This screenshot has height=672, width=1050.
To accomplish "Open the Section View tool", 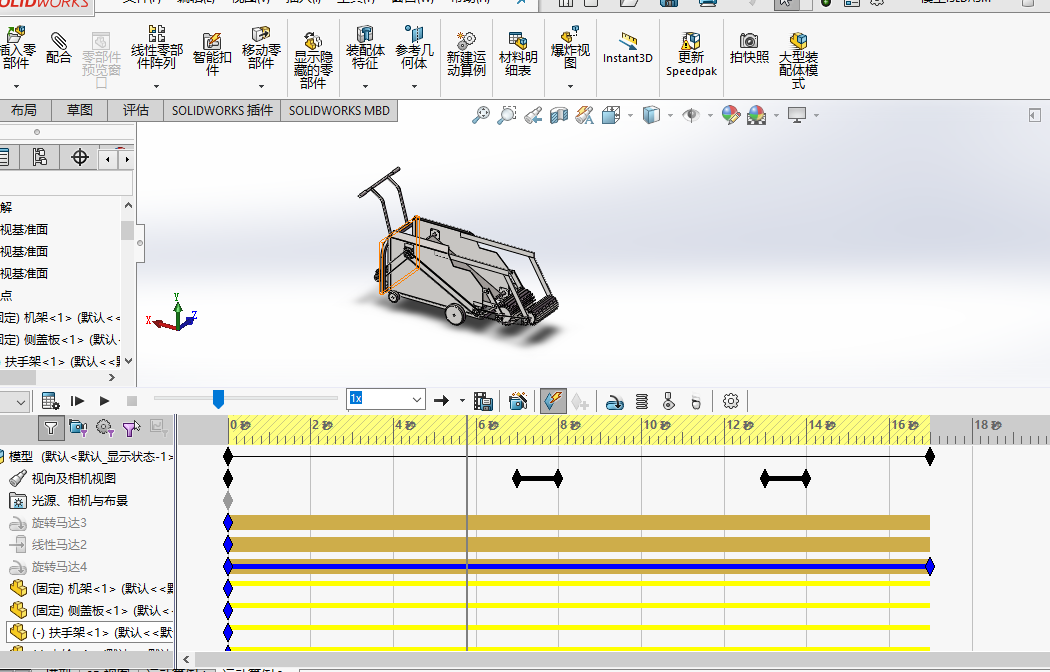I will pyautogui.click(x=558, y=115).
